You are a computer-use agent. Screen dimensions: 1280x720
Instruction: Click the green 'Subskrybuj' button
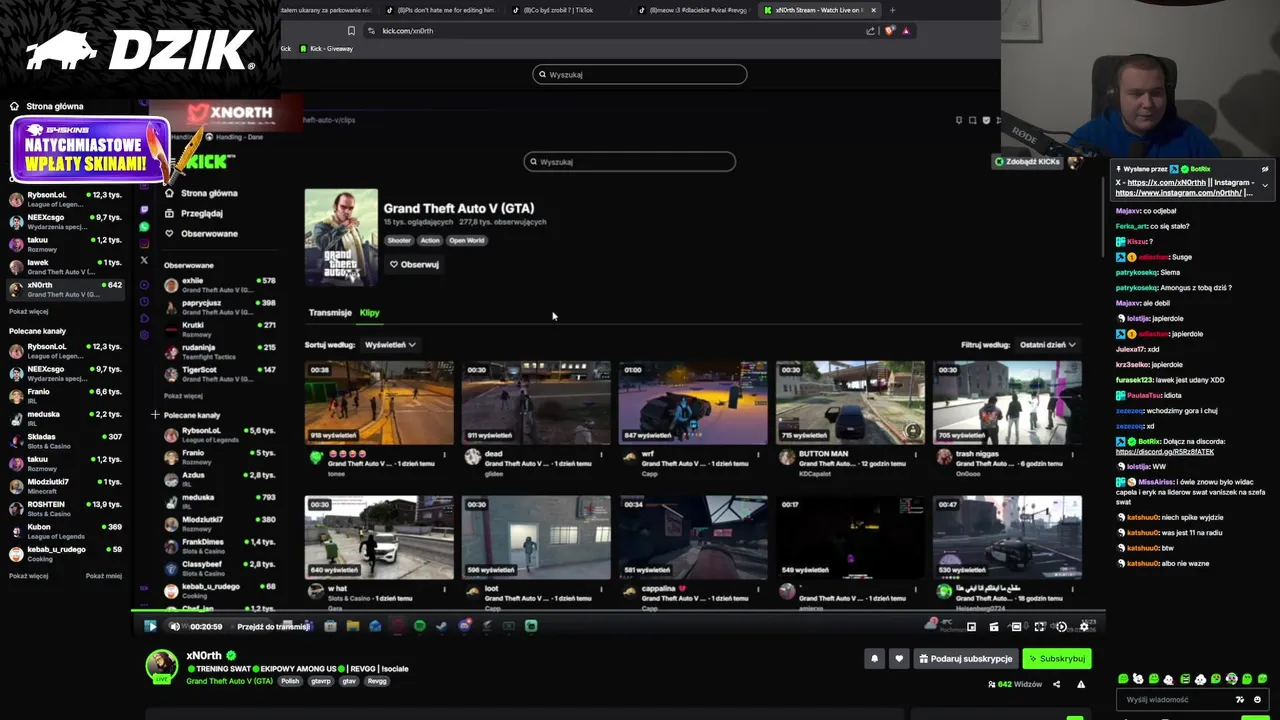[1057, 658]
